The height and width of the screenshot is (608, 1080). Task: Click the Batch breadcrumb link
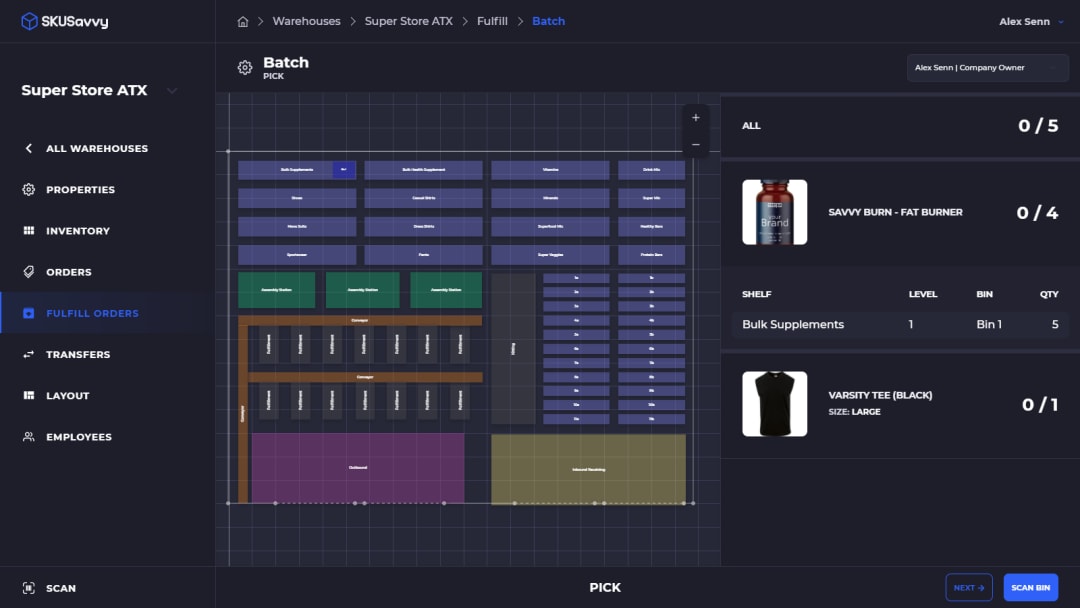(x=548, y=21)
